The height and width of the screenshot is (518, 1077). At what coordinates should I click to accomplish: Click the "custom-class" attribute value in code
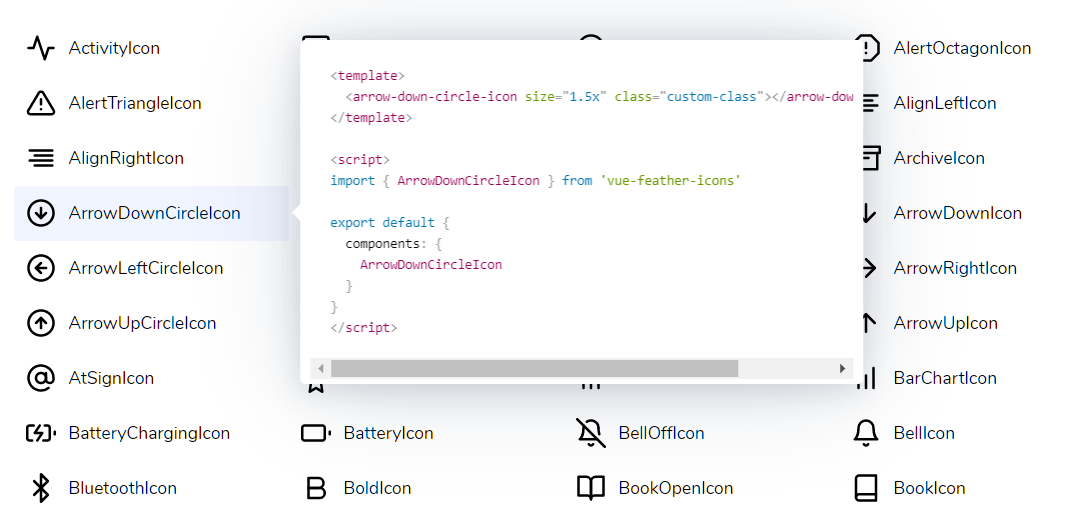coord(711,97)
